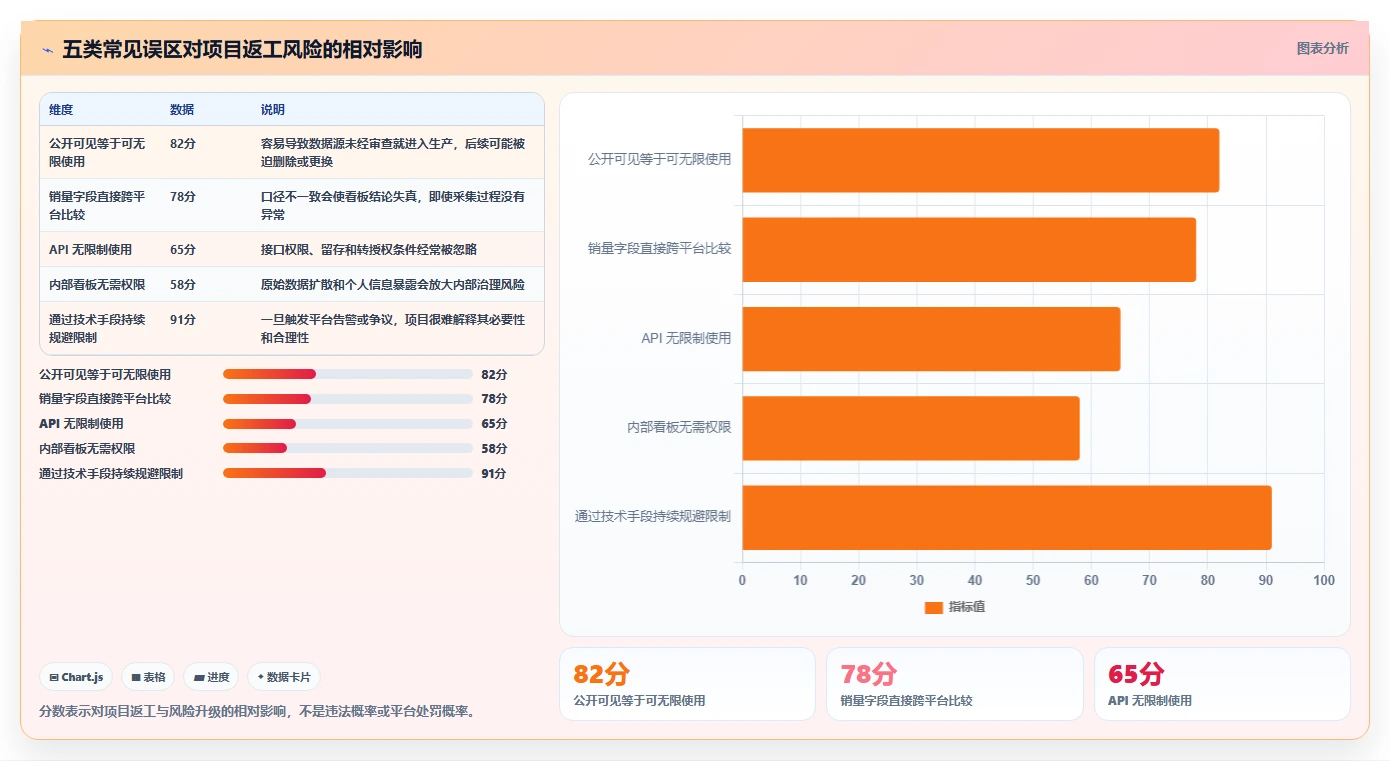The image size is (1390, 761).
Task: Click the 公开可见等于可无限使用 progress bar
Action: (x=347, y=374)
